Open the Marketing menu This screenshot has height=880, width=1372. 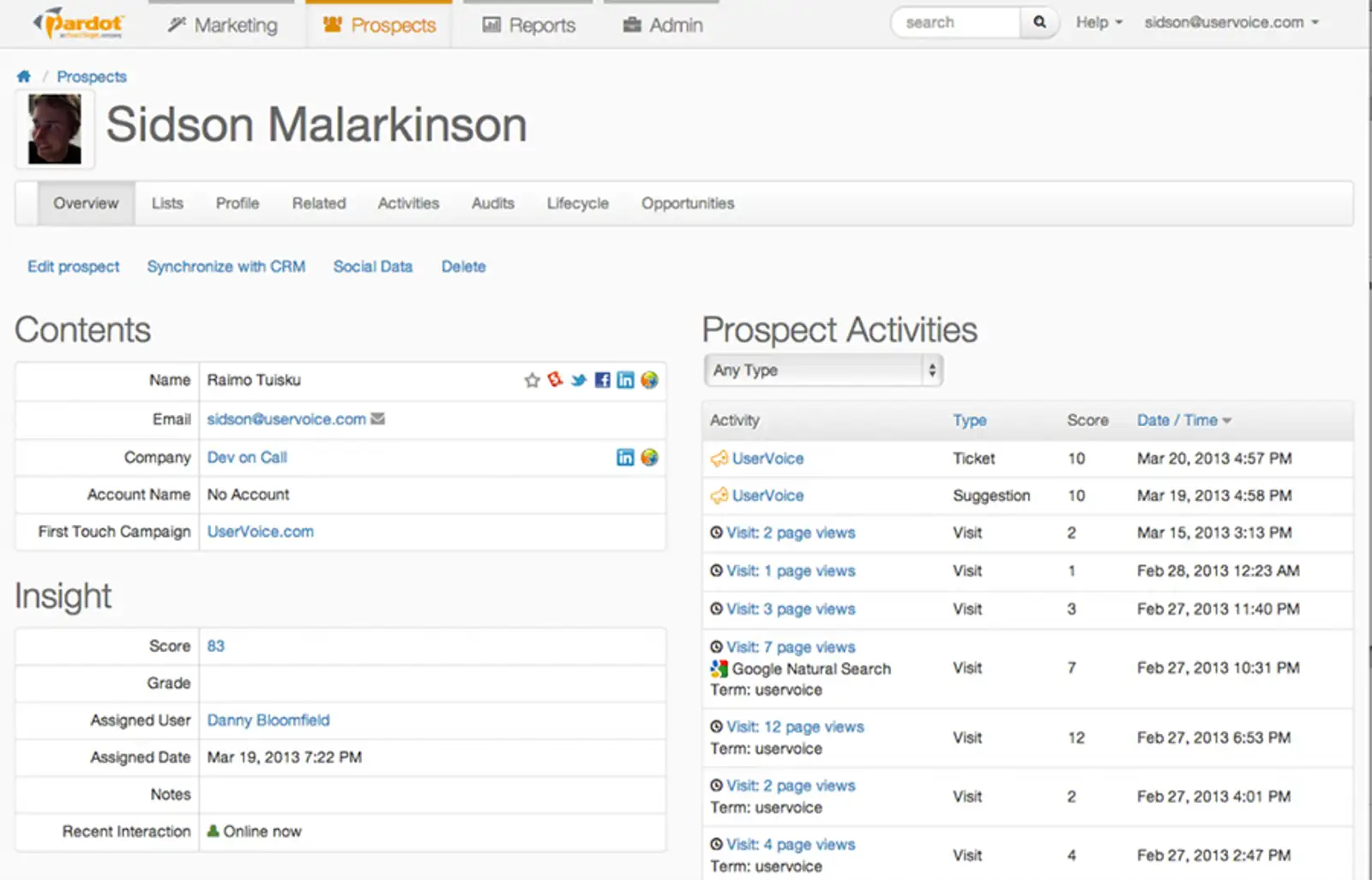[x=223, y=25]
